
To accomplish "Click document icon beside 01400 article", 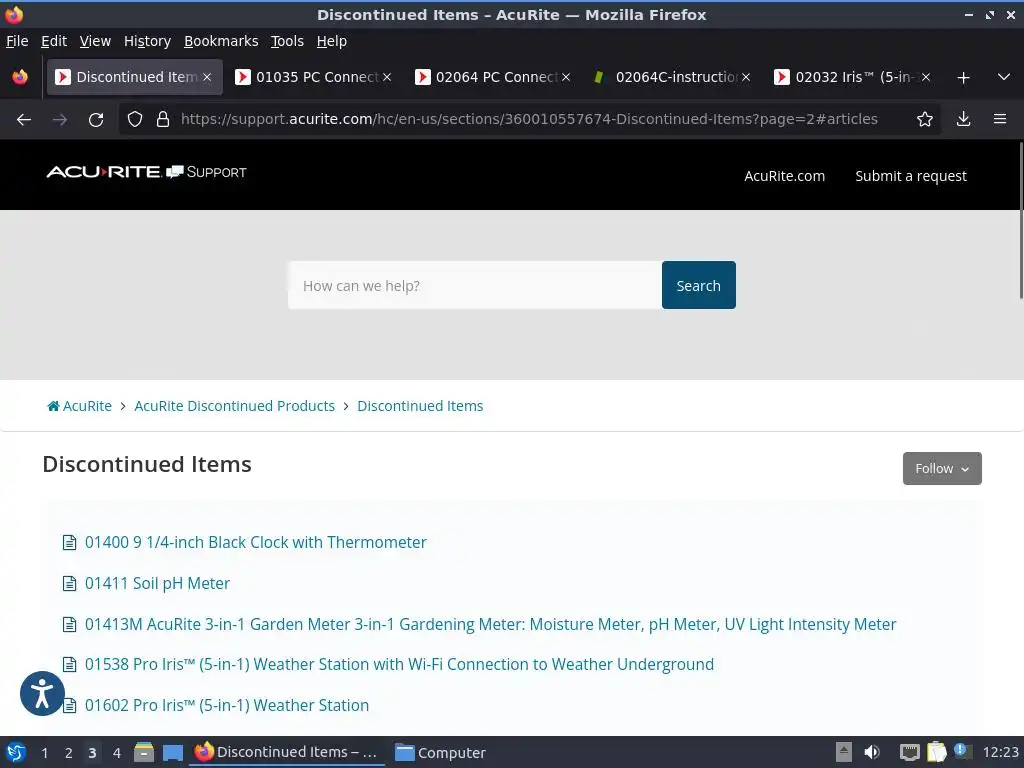I will coord(69,543).
